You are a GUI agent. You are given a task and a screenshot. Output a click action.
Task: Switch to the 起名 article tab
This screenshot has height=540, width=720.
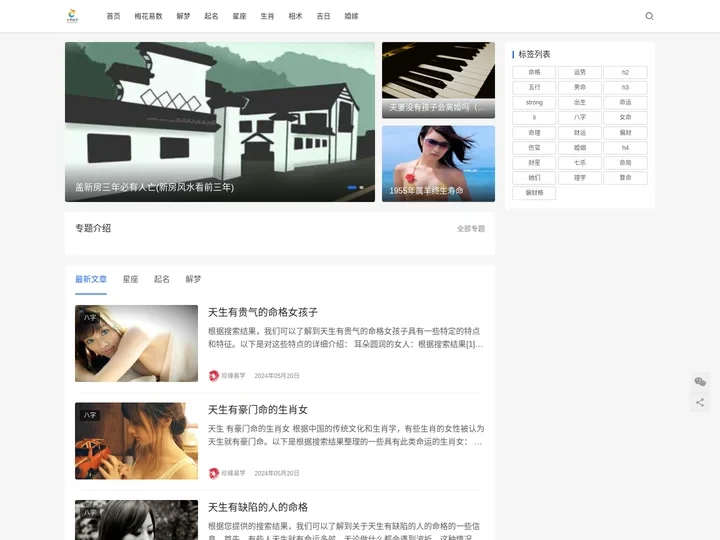[x=162, y=279]
